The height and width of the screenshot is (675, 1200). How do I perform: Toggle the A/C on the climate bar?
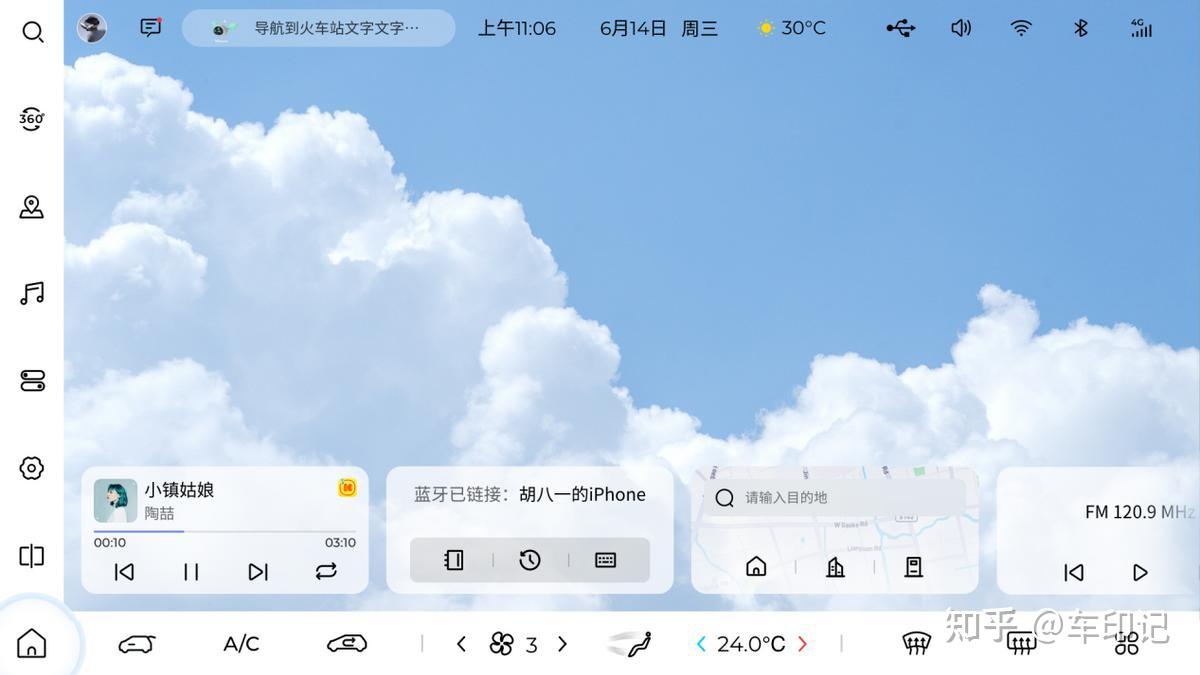[x=240, y=643]
